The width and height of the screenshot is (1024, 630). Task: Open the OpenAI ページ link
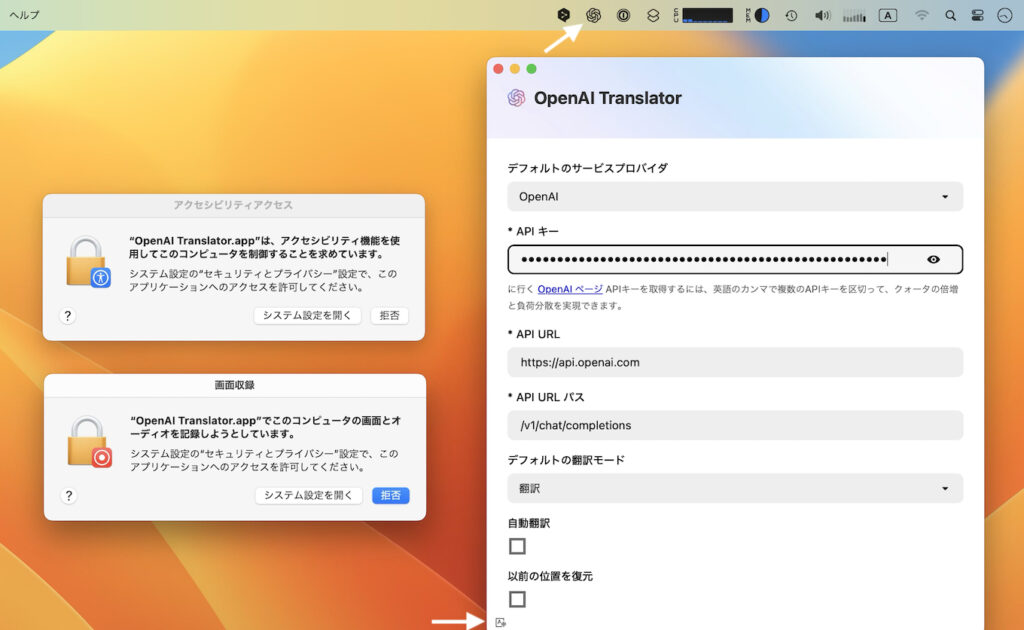tap(566, 289)
